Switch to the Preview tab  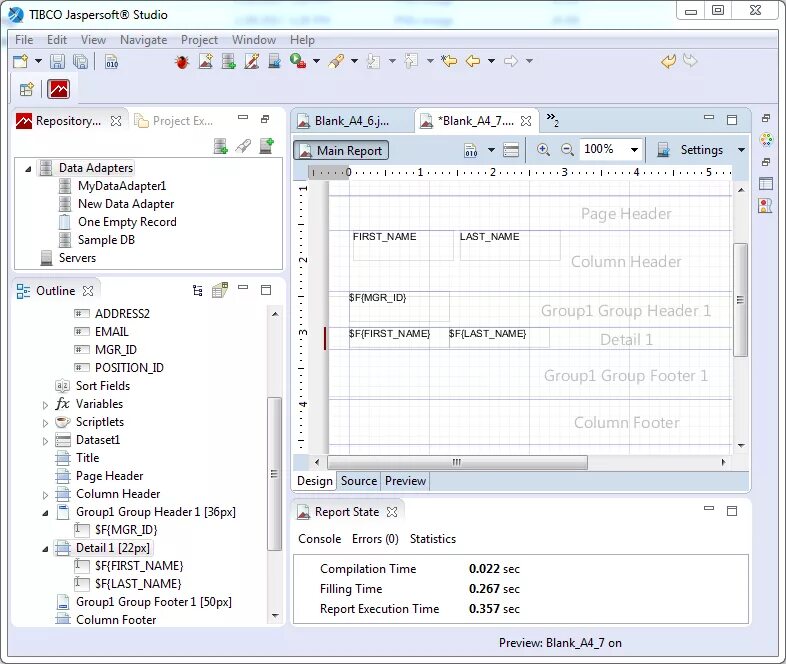tap(405, 481)
